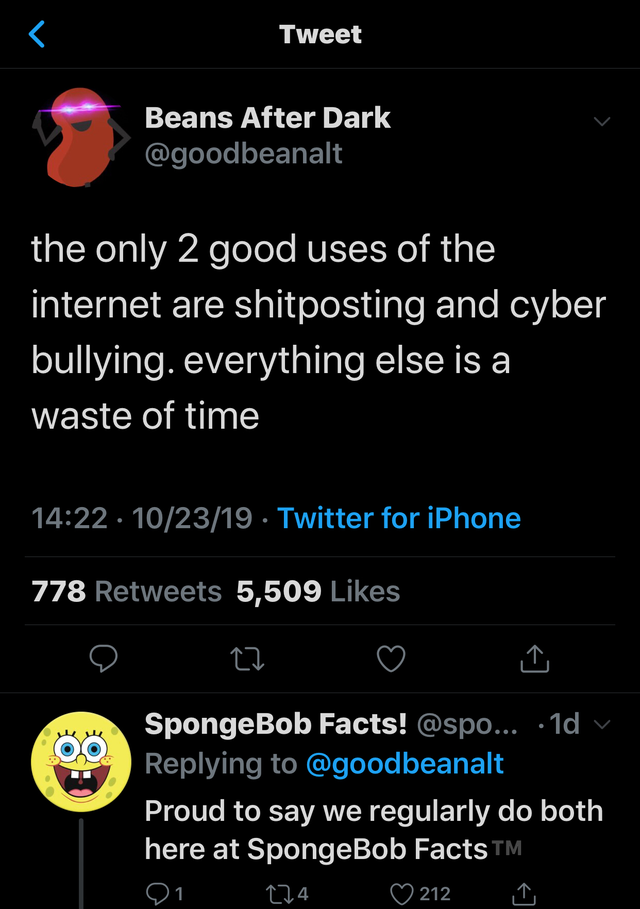Open @goodbeanalt mention in reply
Viewport: 640px width, 909px height.
pyautogui.click(x=404, y=764)
